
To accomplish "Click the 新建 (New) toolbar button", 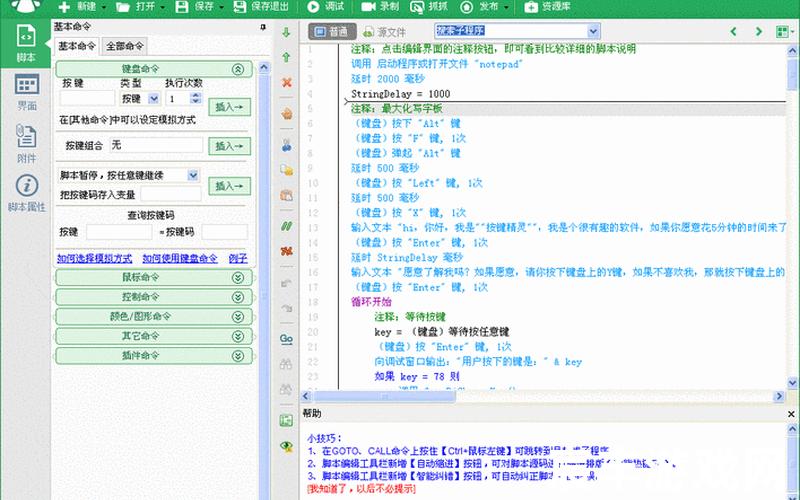I will coord(77,7).
